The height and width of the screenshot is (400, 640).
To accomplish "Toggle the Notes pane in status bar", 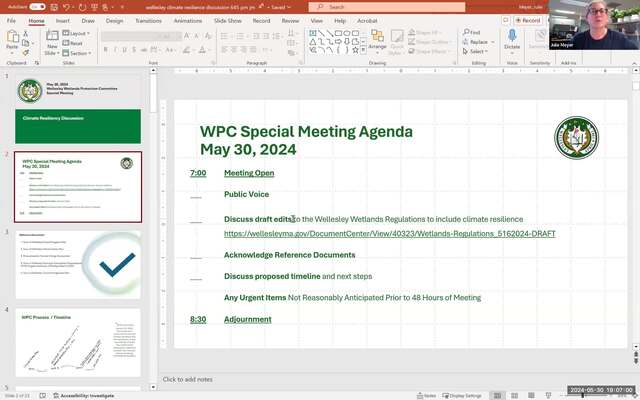I will (x=427, y=395).
